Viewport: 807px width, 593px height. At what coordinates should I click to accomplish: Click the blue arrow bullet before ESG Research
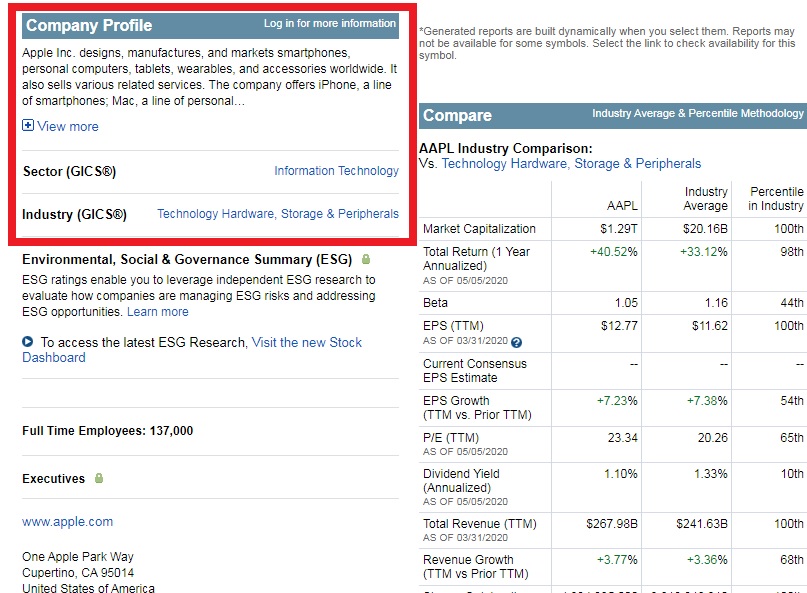(28, 342)
